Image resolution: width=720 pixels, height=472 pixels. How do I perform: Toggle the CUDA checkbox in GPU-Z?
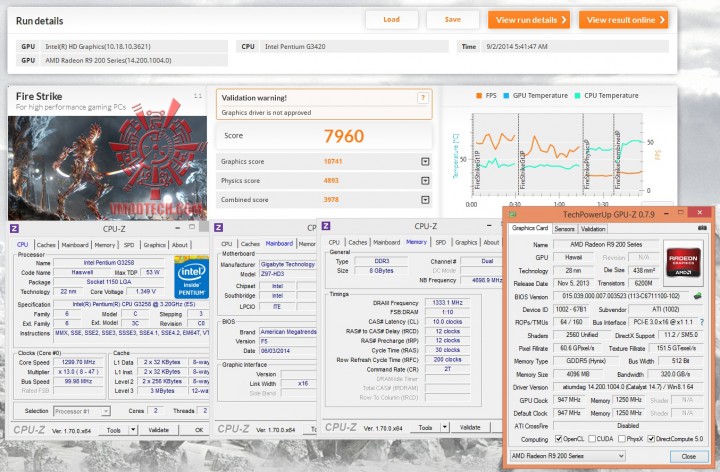click(592, 439)
